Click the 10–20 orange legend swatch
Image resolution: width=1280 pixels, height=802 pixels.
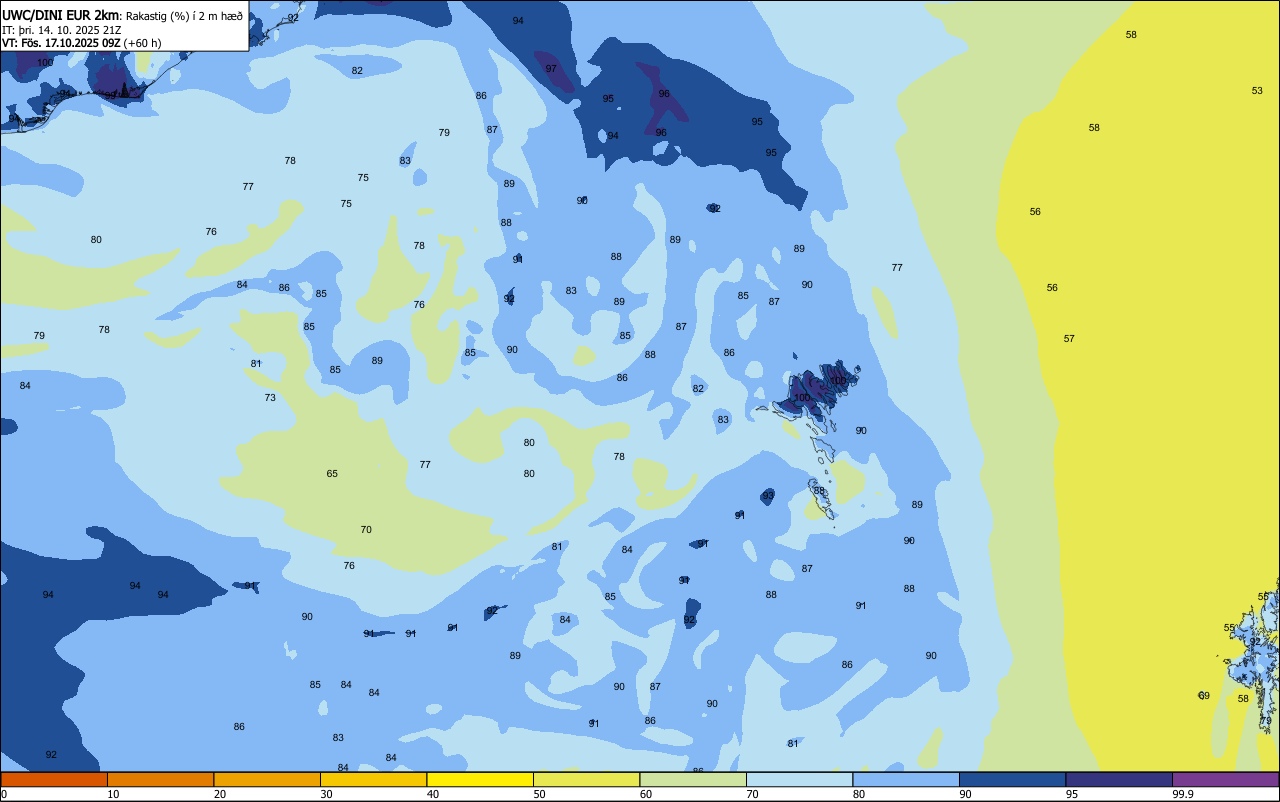click(160, 779)
